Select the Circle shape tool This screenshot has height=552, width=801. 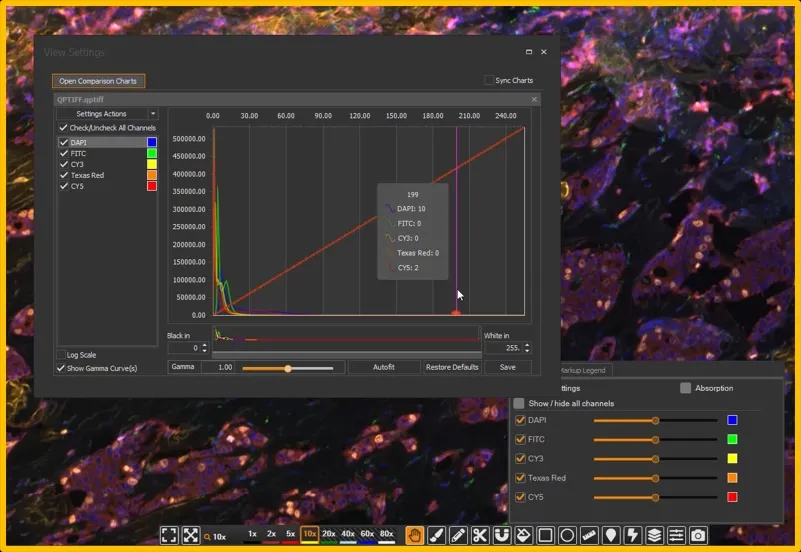(x=567, y=535)
